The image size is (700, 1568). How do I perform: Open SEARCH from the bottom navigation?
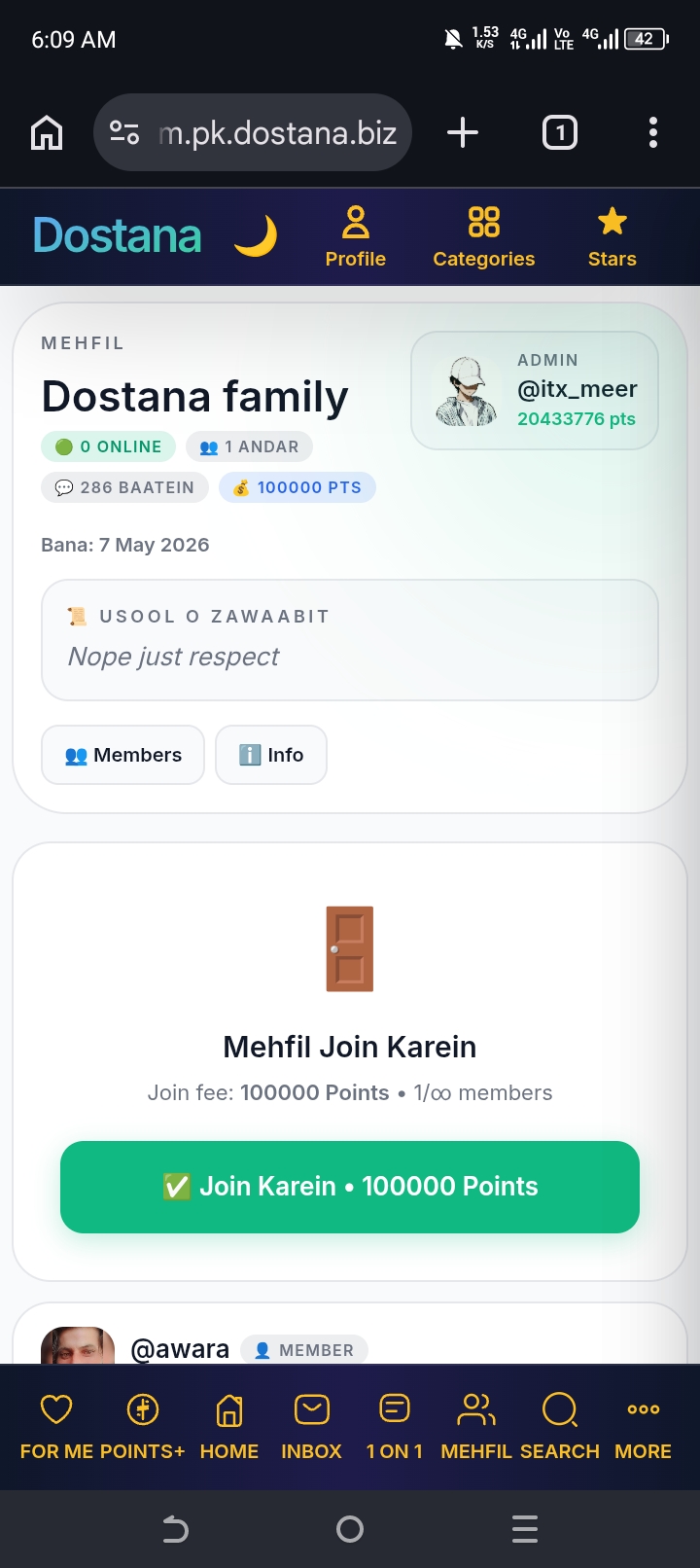(560, 1426)
